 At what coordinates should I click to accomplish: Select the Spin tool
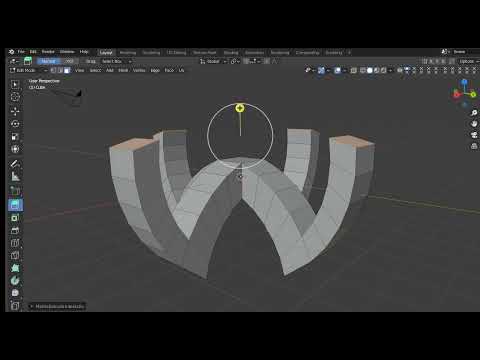pos(15,281)
